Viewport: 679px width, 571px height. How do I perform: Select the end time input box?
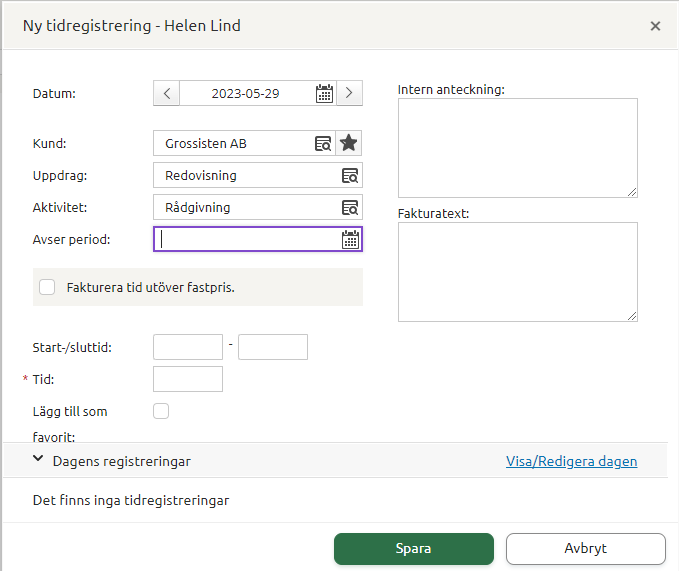[273, 347]
